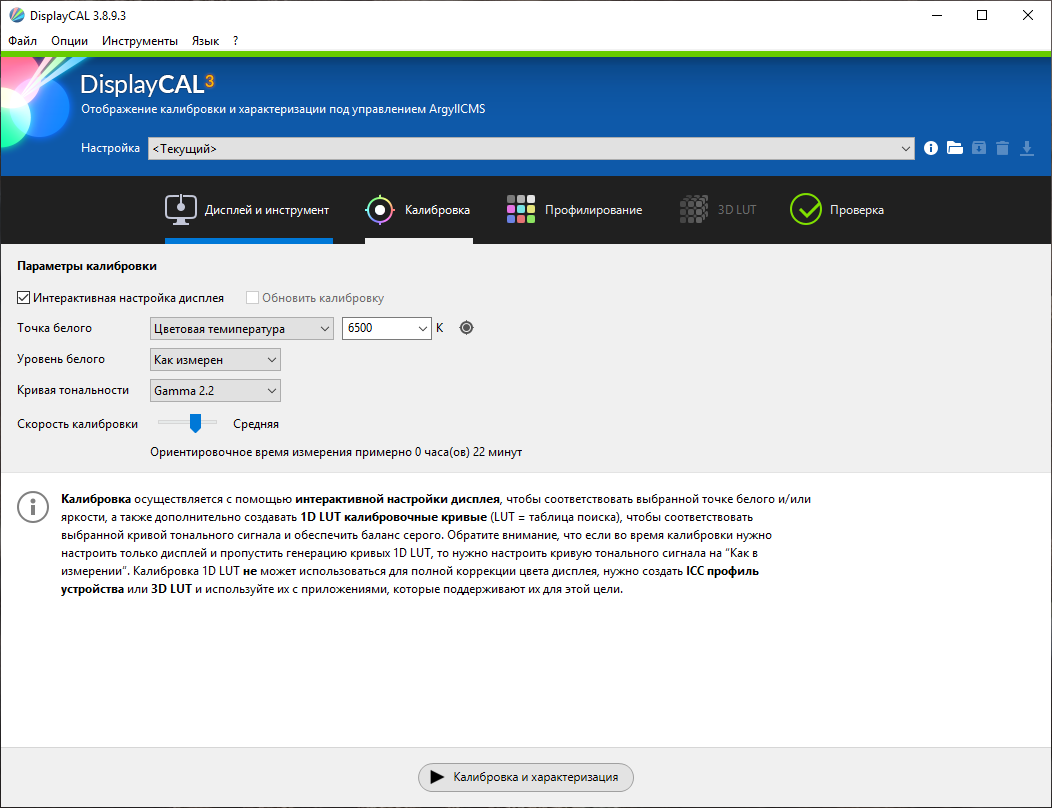Screen dimensions: 1052x808
Task: Open the Цветовая температура white point dropdown
Action: pyautogui.click(x=242, y=328)
